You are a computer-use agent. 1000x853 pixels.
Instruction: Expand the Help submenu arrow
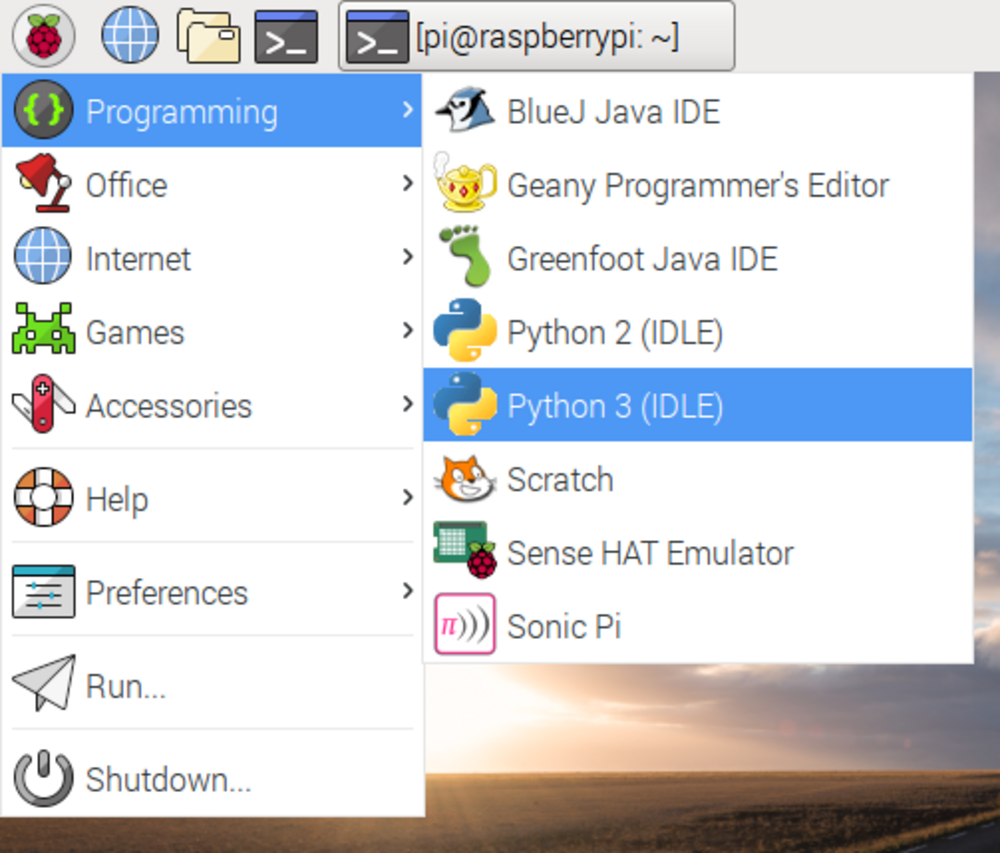coord(408,497)
